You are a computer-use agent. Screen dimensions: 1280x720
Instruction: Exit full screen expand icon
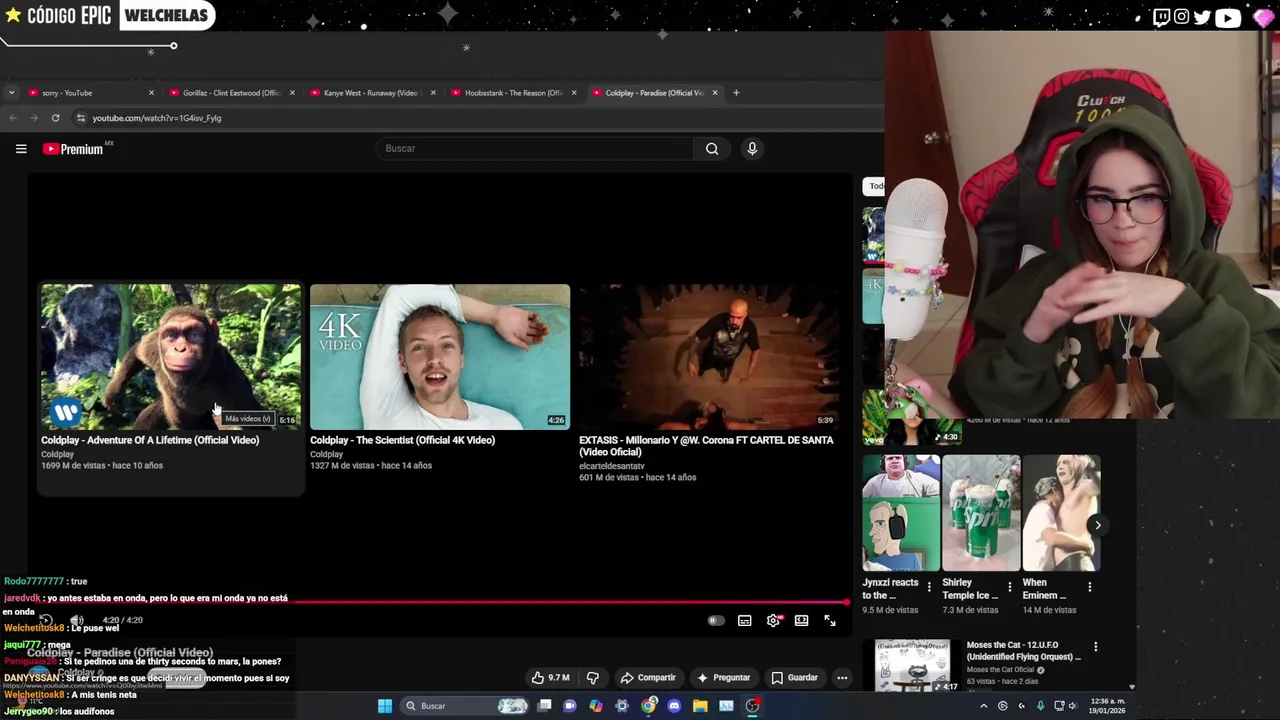830,621
